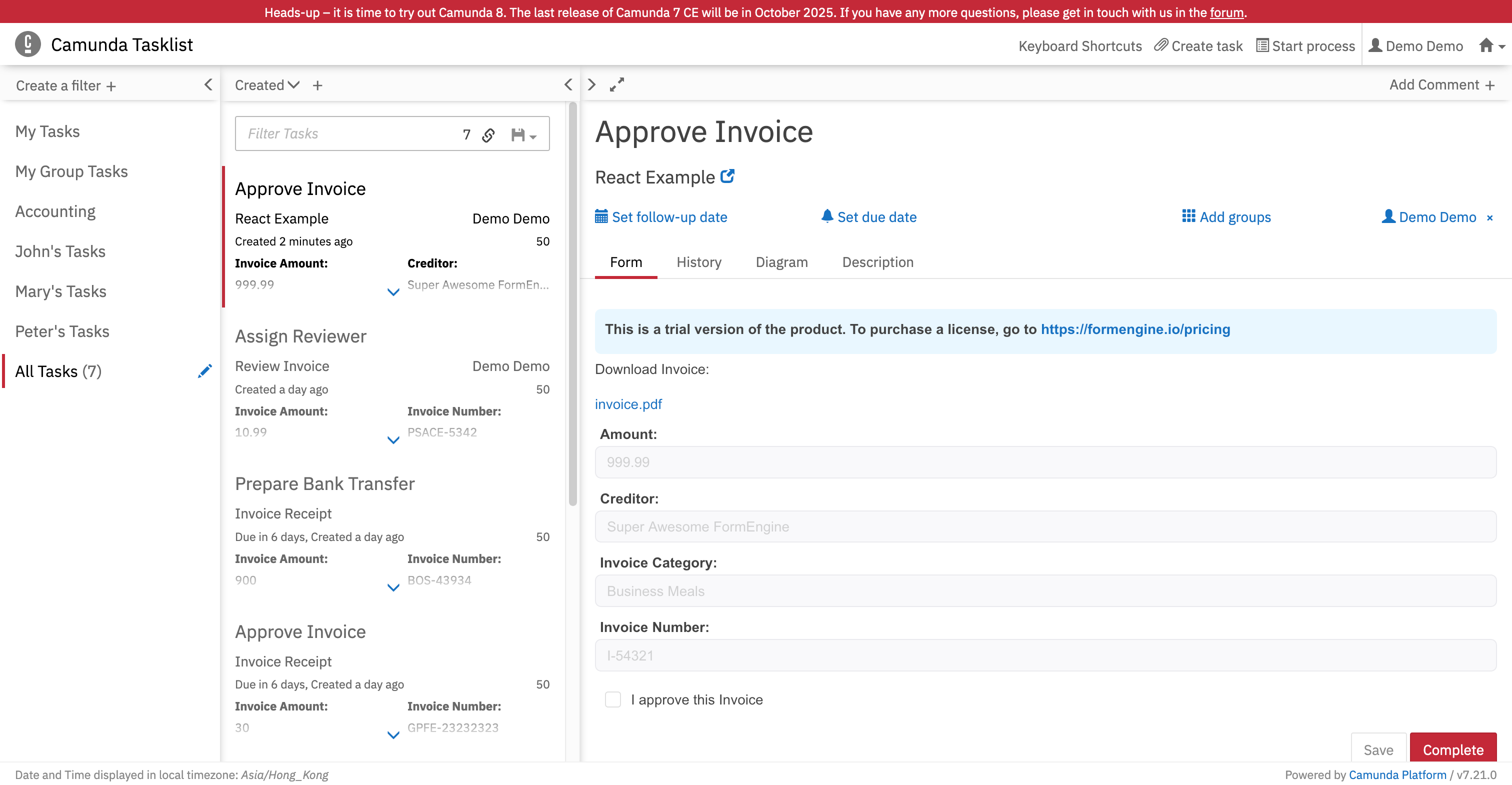
Task: Open Set follow-up date calendar icon
Action: click(x=601, y=216)
